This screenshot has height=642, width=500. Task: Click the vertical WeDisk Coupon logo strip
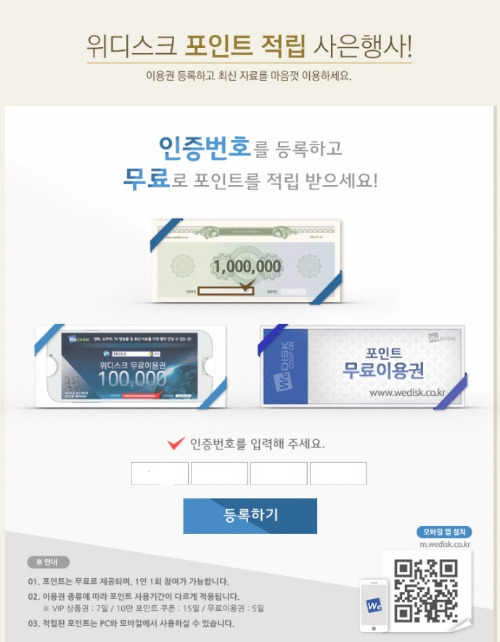pos(285,366)
